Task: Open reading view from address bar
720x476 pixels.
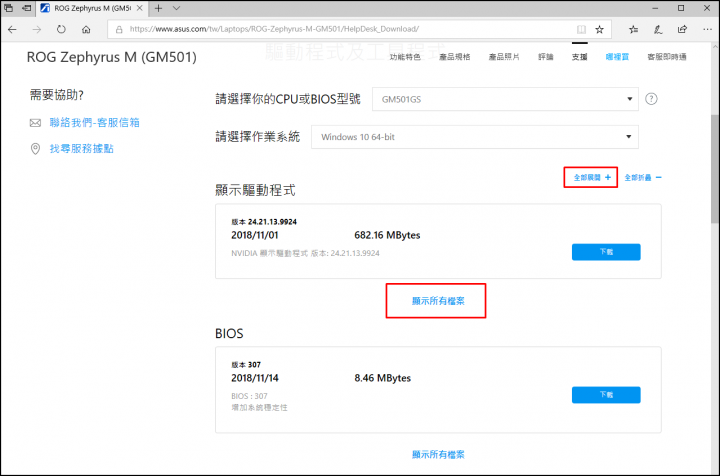Action: pyautogui.click(x=581, y=29)
